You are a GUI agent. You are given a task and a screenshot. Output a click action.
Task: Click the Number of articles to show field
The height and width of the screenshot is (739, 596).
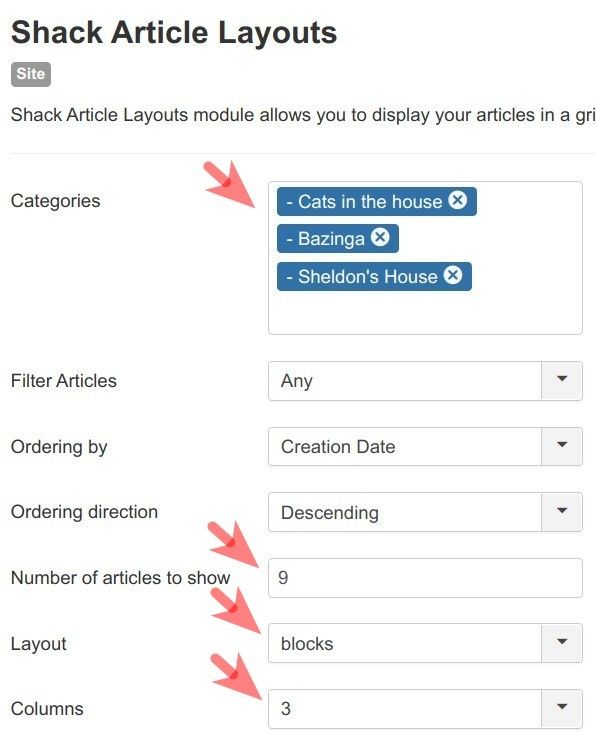(425, 578)
